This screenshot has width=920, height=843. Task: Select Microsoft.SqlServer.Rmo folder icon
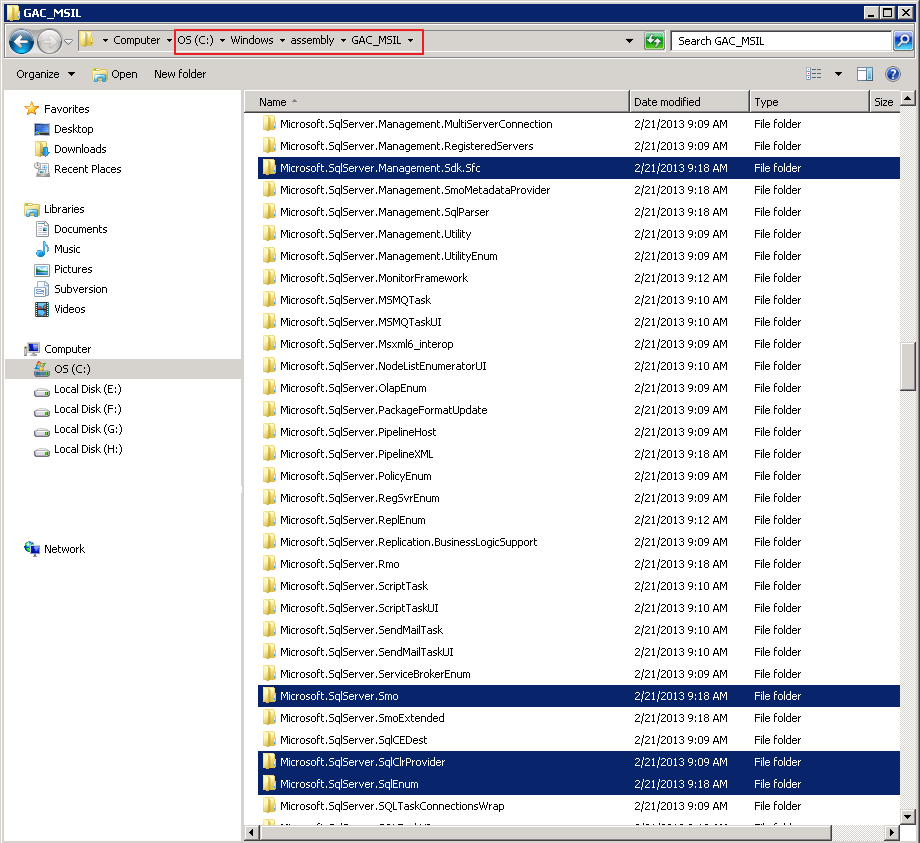(x=269, y=564)
